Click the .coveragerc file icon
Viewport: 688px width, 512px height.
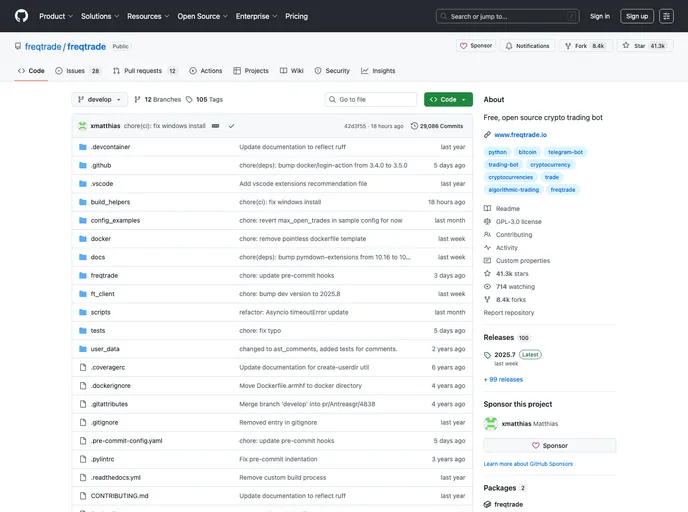[82, 367]
